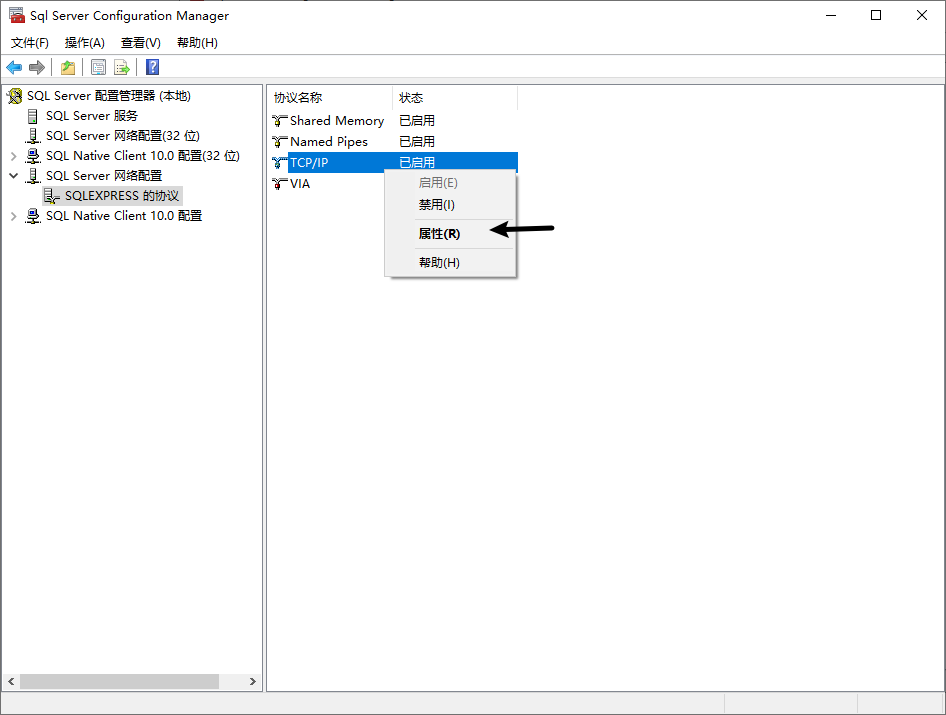The width and height of the screenshot is (946, 715).
Task: Choose 属性(R) from the context menu
Action: click(x=439, y=234)
